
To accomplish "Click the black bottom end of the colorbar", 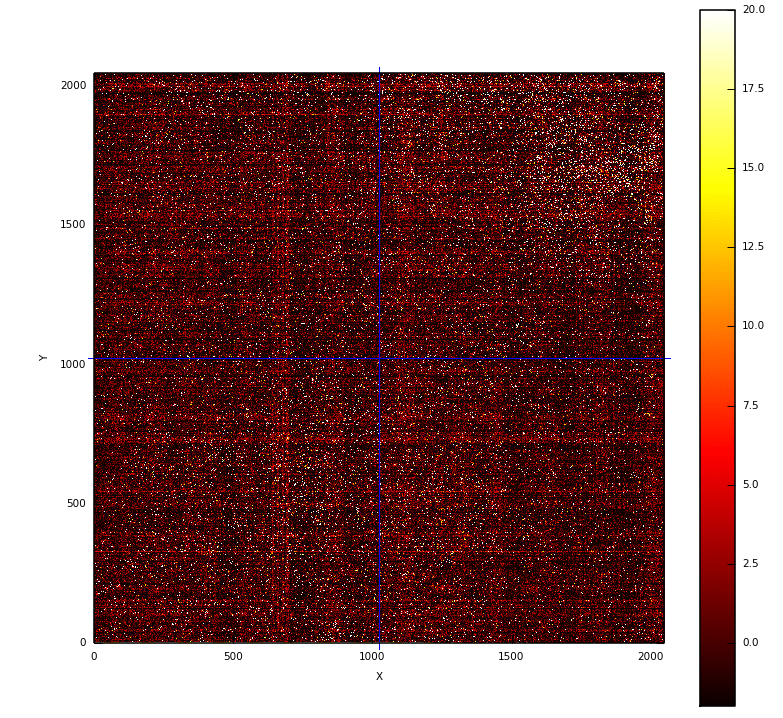I will 717,695.
